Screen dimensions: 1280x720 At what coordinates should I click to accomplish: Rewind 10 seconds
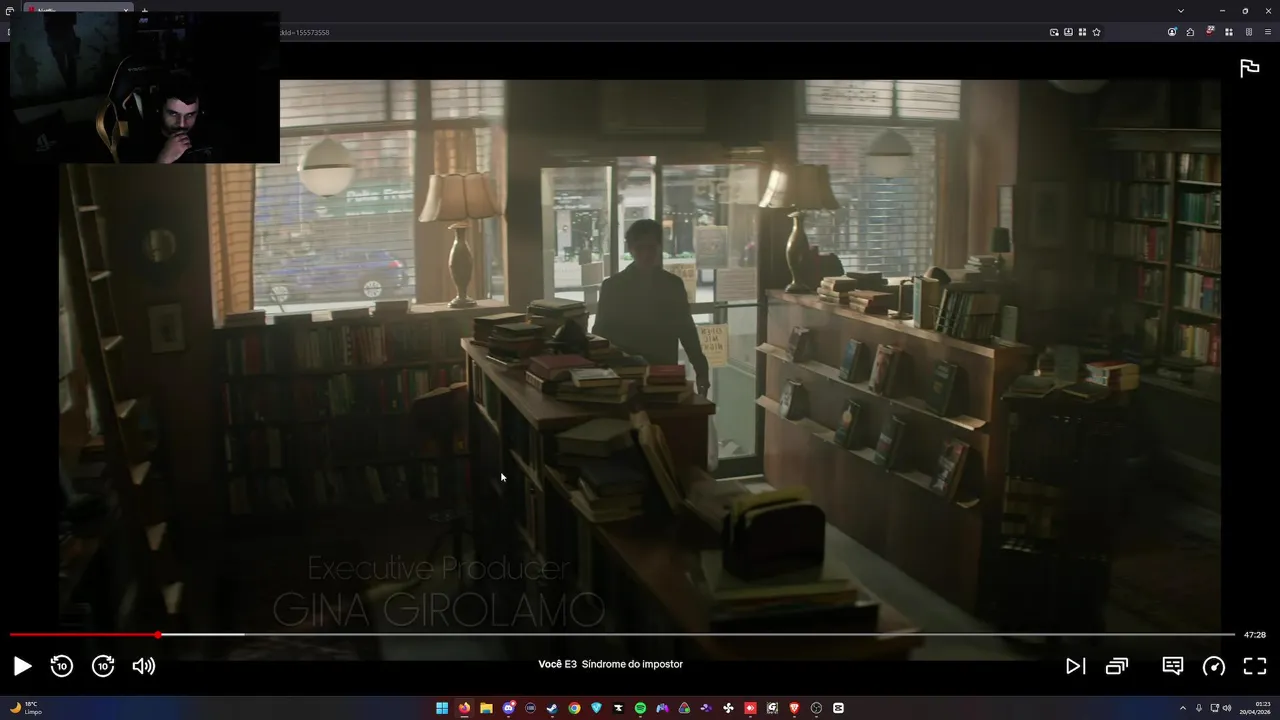62,666
